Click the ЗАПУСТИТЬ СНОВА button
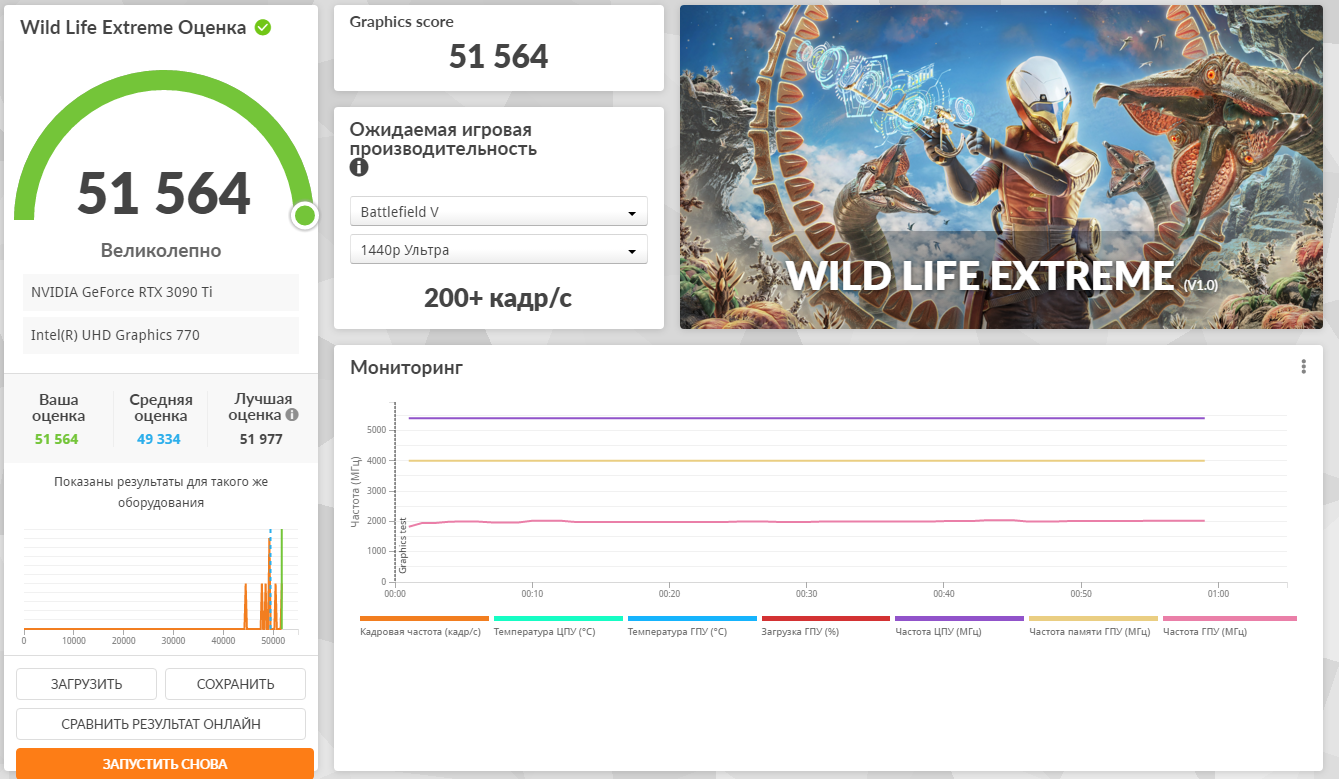Screen dimensions: 1339x779 pyautogui.click(x=165, y=764)
